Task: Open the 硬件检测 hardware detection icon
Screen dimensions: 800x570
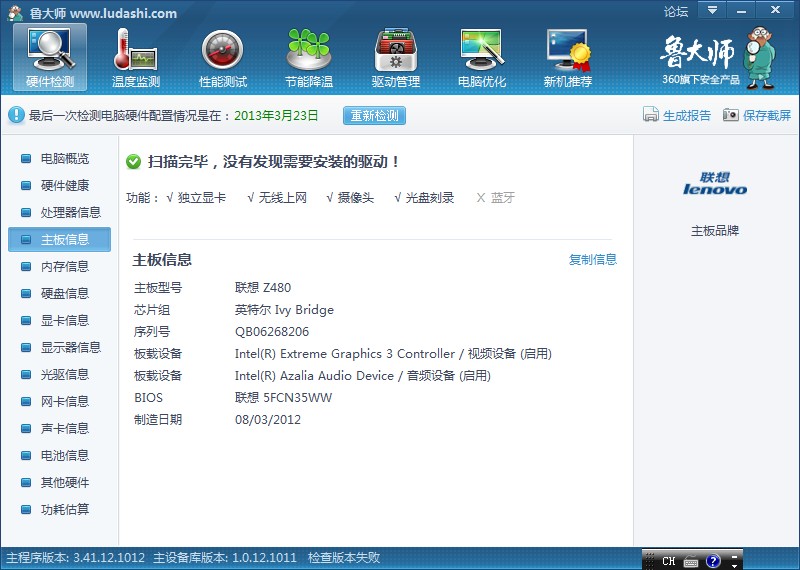Action: click(50, 57)
